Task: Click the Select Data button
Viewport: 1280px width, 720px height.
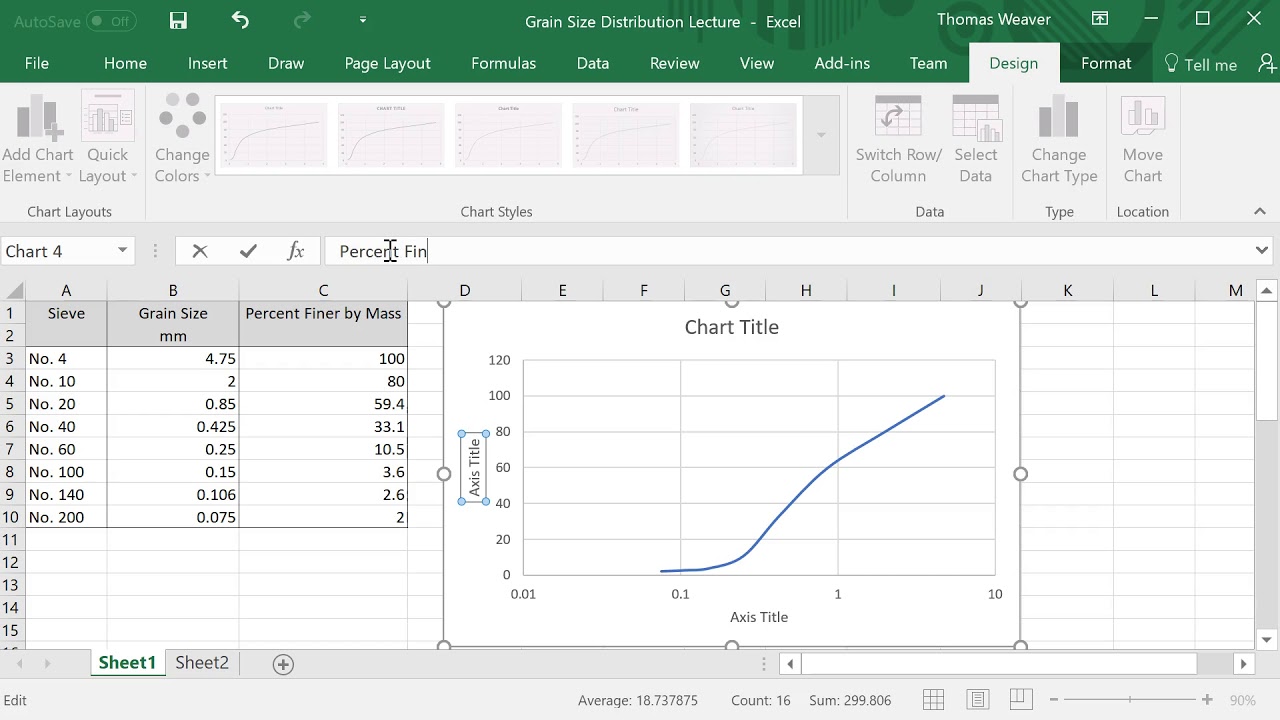Action: (976, 140)
